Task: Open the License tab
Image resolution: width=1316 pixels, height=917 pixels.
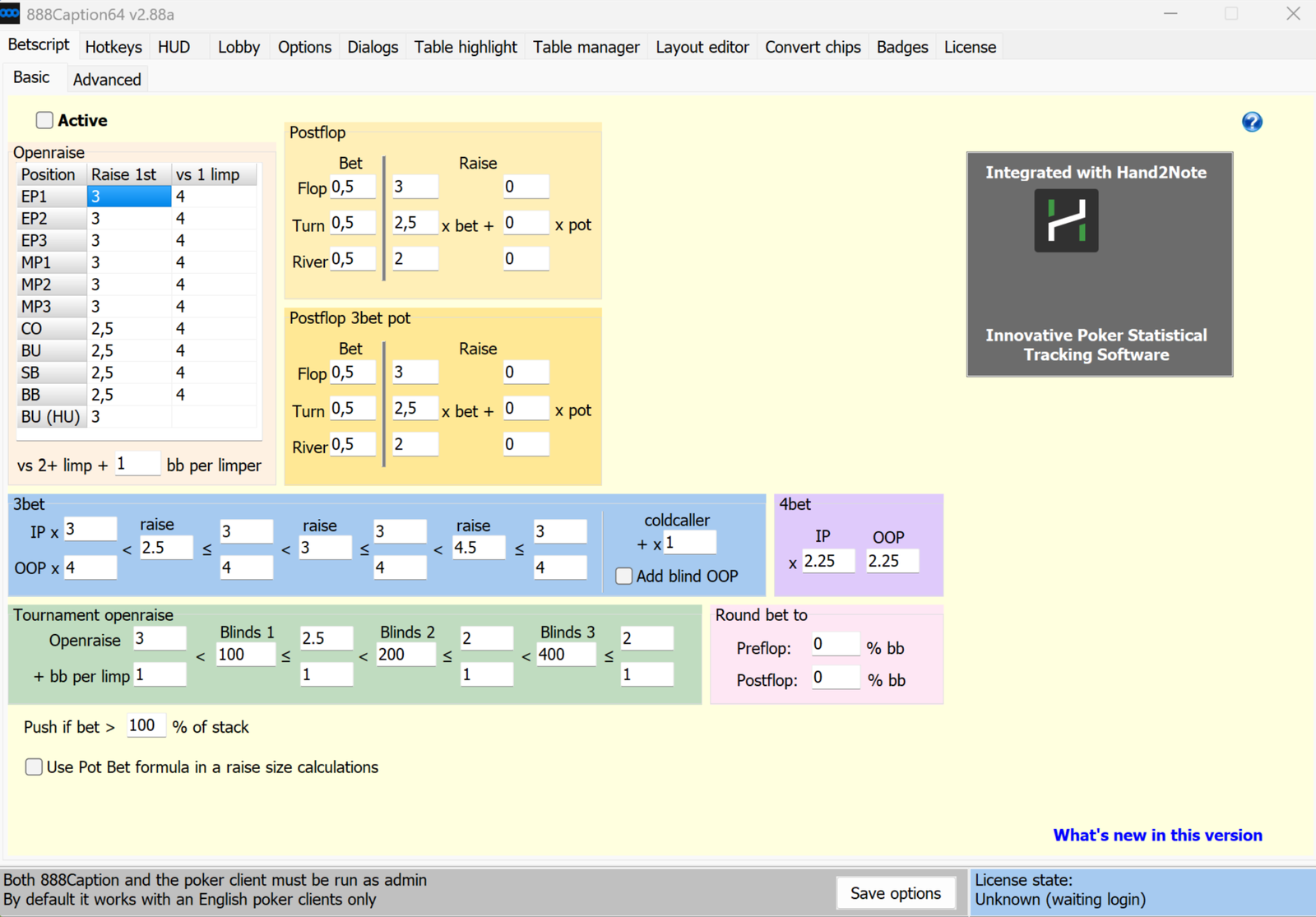Action: 970,47
